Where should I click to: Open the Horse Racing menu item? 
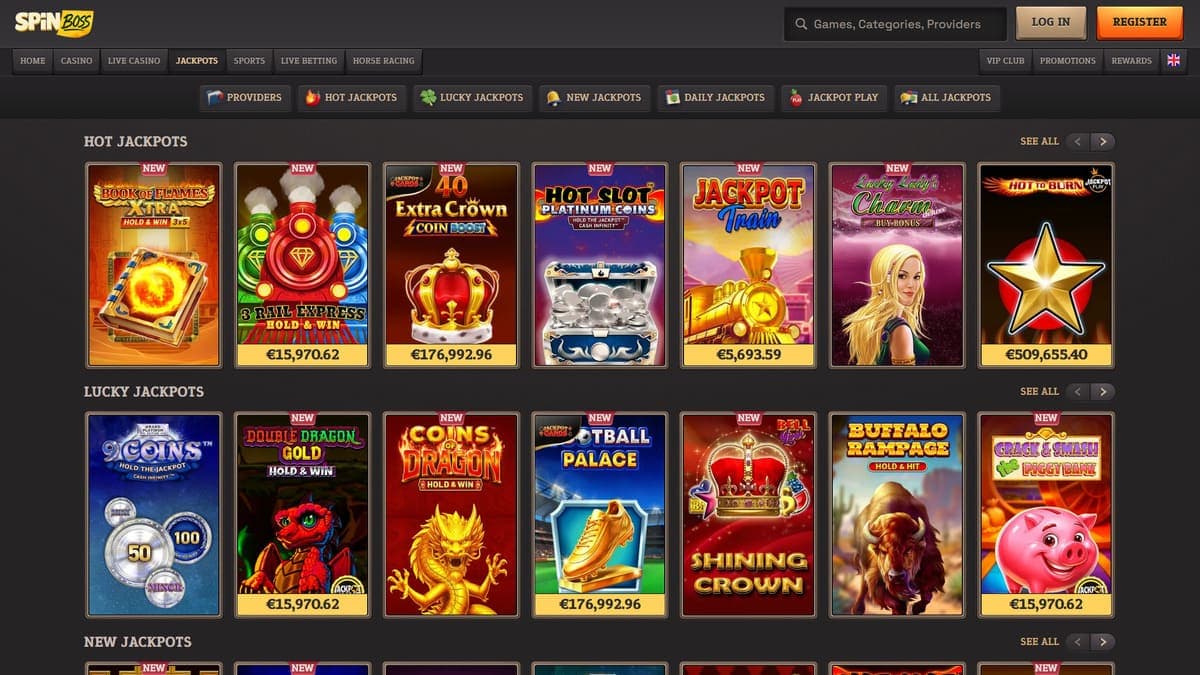point(384,61)
